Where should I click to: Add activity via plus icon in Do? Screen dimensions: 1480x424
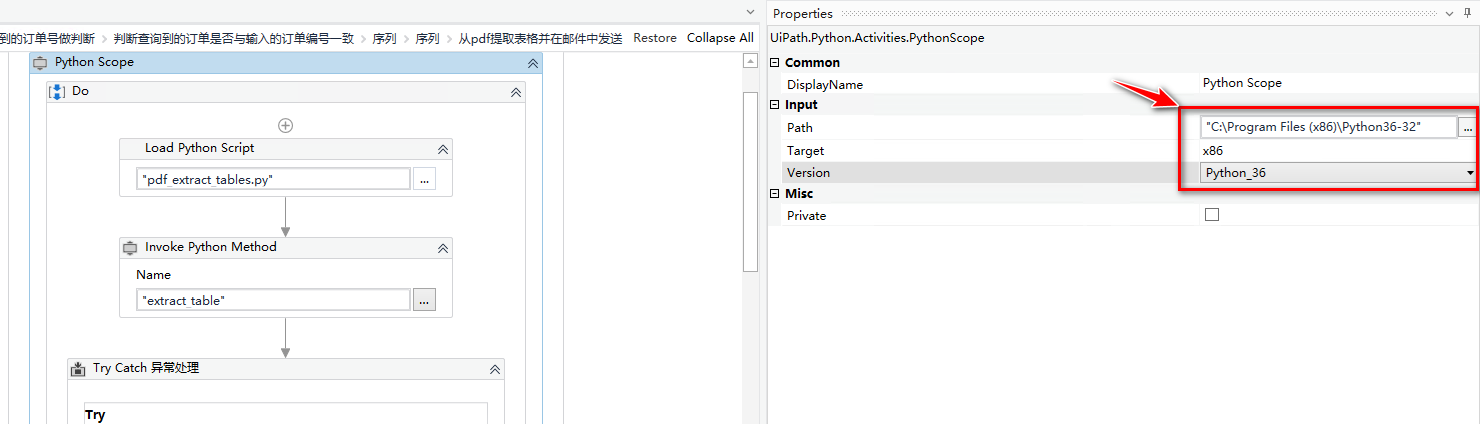(x=285, y=125)
